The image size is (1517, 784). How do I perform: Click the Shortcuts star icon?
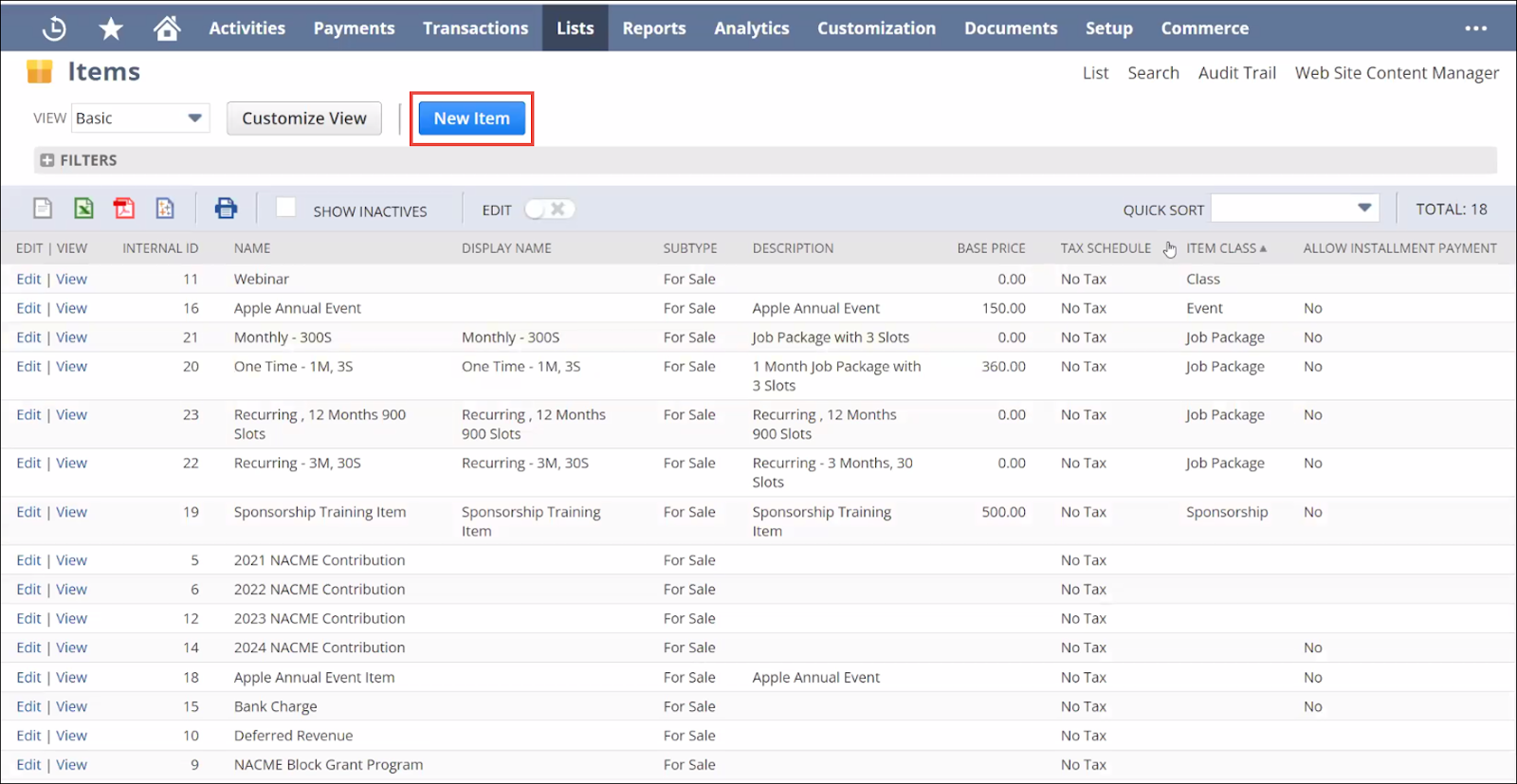click(111, 28)
